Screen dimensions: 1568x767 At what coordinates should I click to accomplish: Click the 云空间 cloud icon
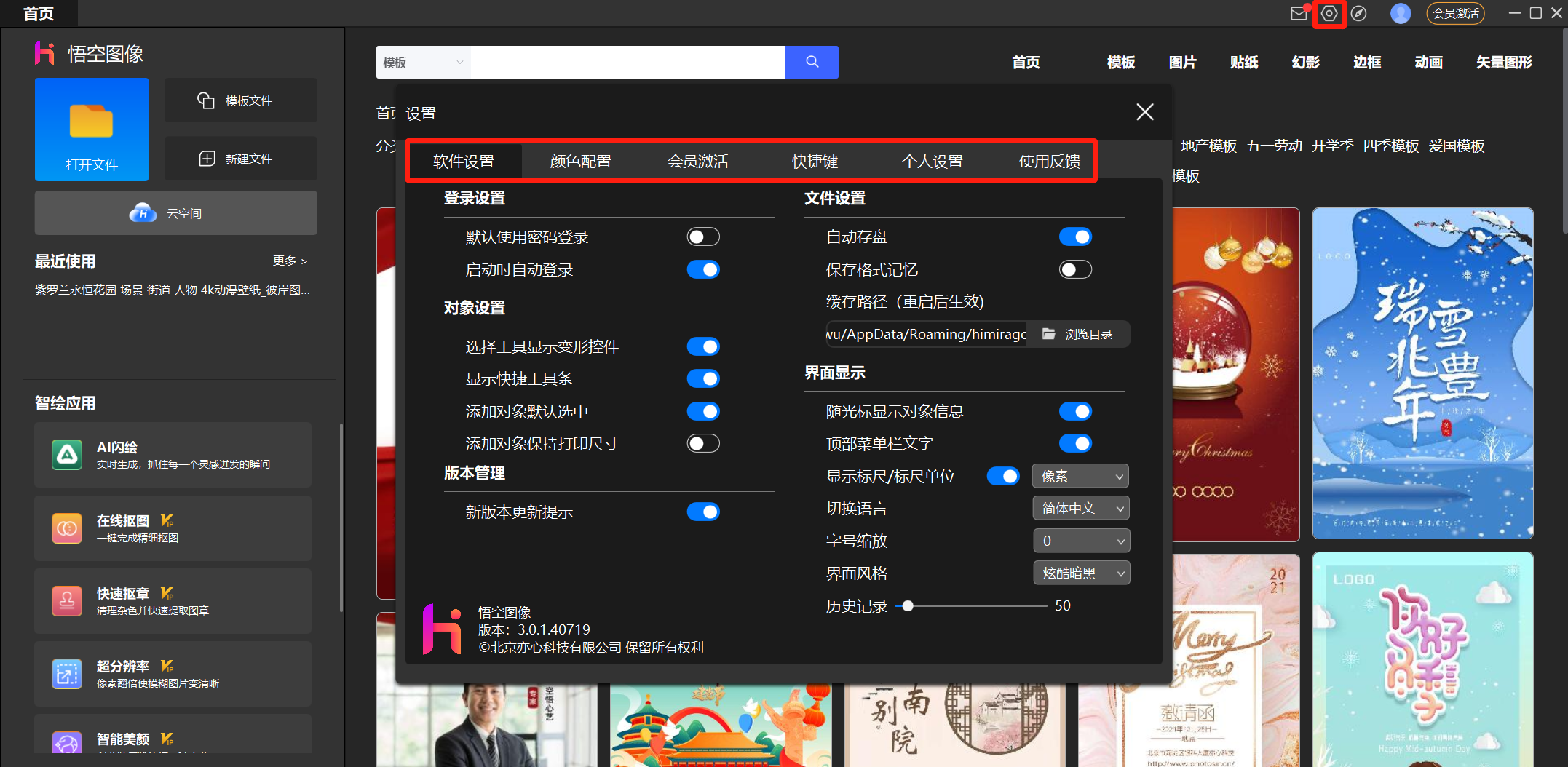click(x=143, y=213)
